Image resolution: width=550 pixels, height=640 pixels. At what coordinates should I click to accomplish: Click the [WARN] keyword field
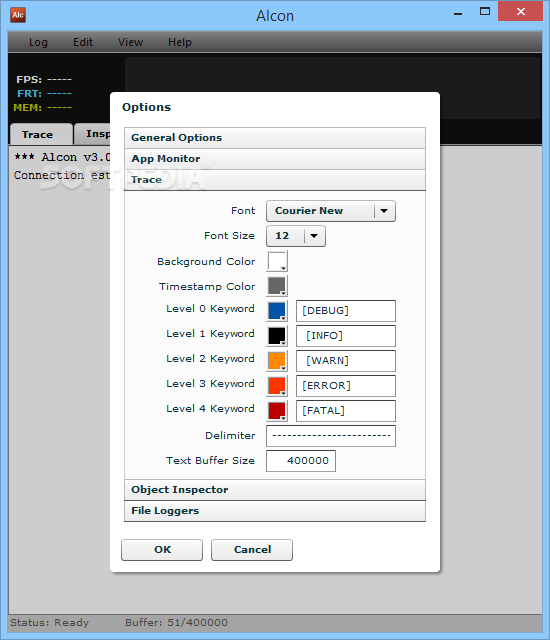click(x=346, y=361)
